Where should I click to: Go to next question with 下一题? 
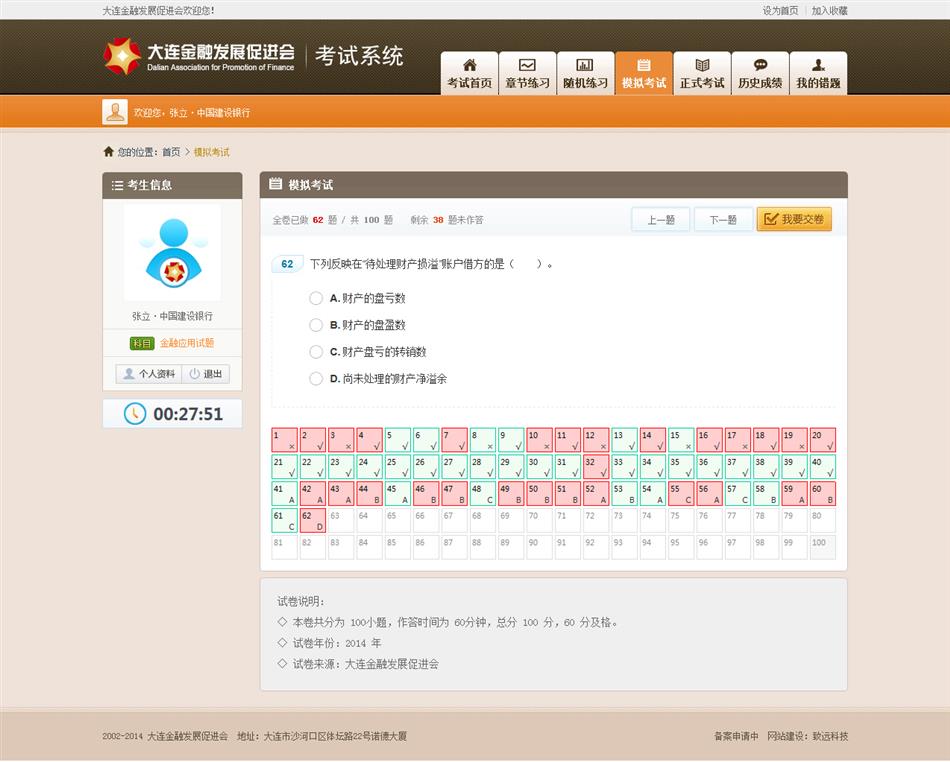722,220
